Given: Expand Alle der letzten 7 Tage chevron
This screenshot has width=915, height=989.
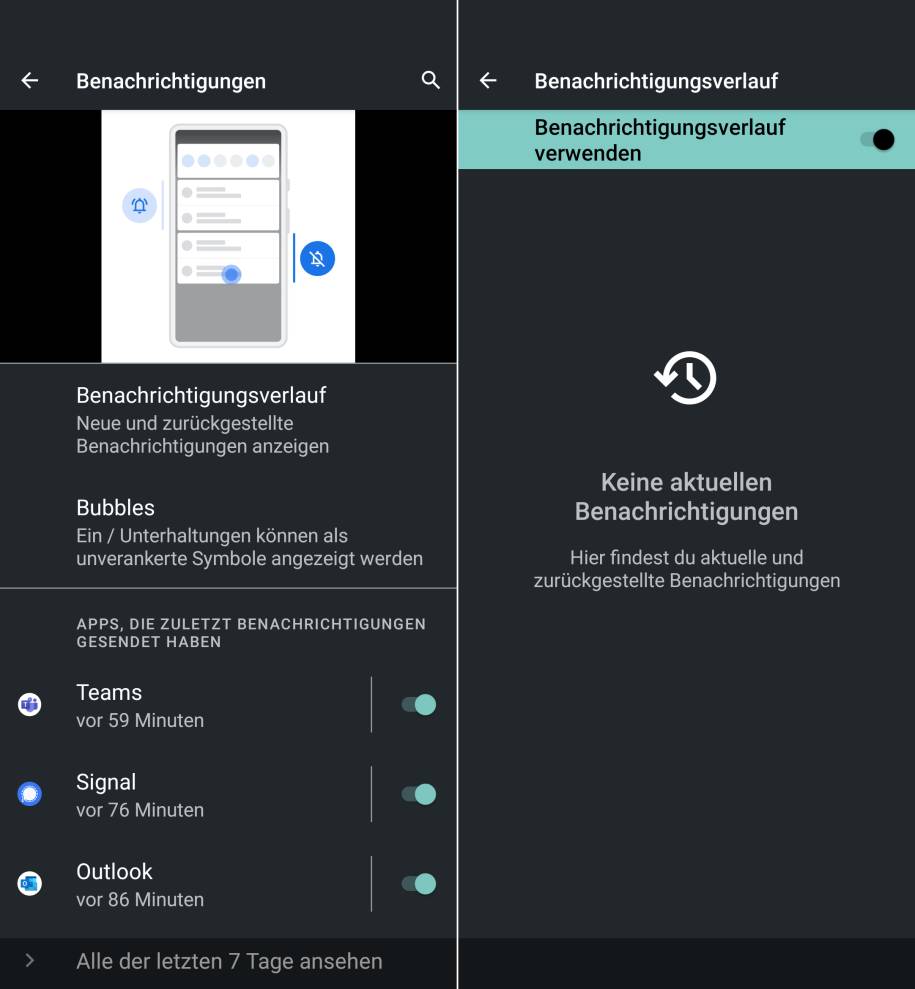Looking at the screenshot, I should coord(30,961).
